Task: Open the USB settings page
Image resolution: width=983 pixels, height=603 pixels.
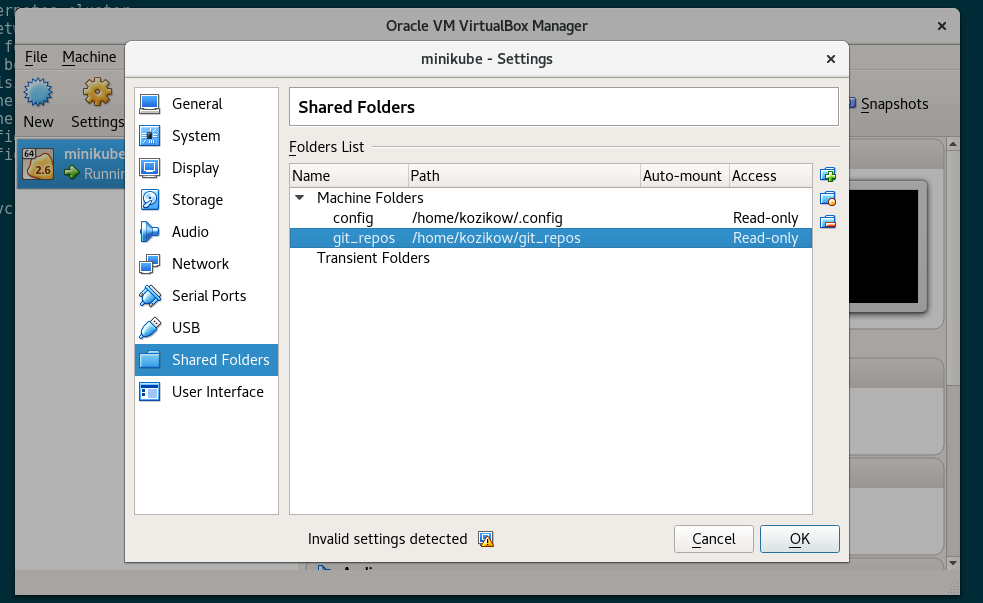Action: pos(185,328)
